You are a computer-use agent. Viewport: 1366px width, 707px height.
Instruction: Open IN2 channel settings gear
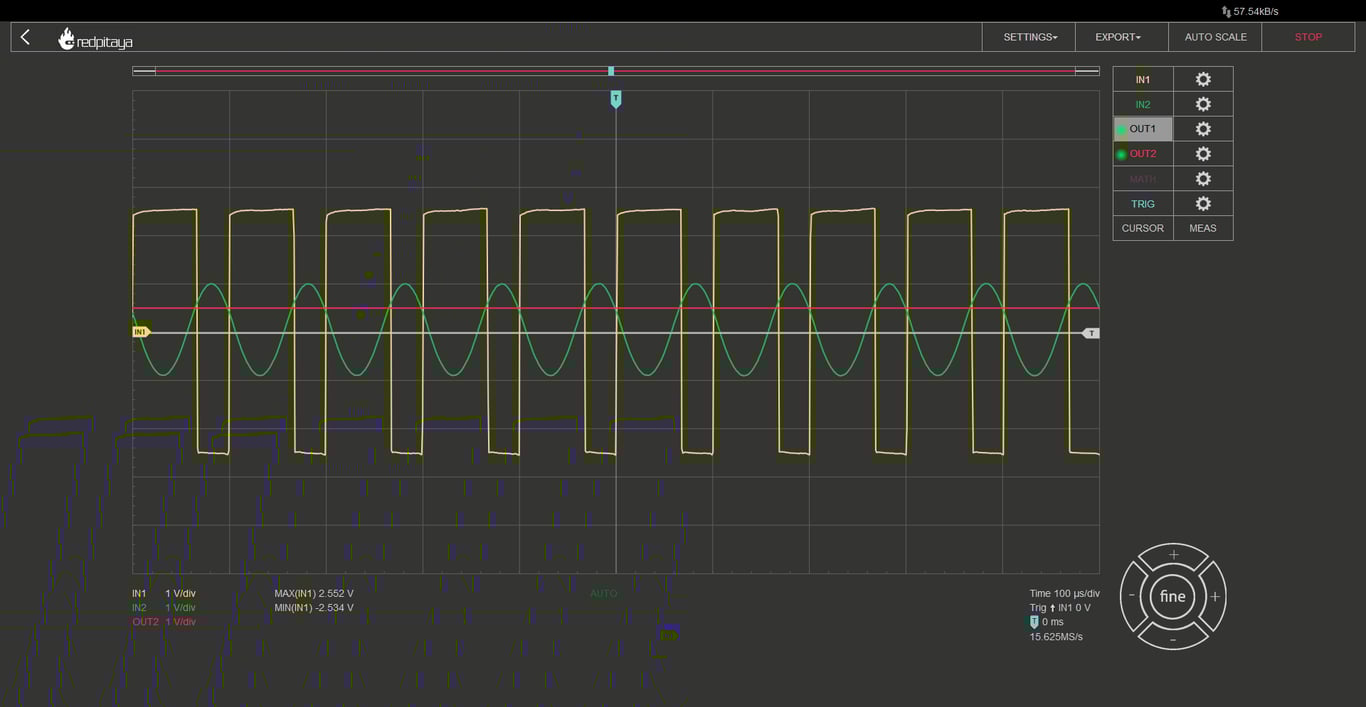[x=1203, y=104]
